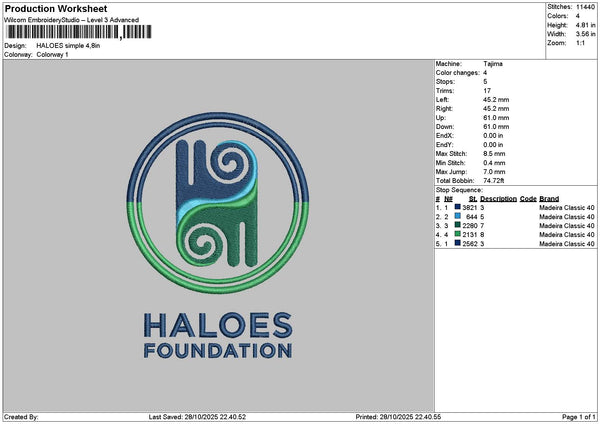The width and height of the screenshot is (600, 424).
Task: Select the Stitches value '11440'
Action: 585,7
